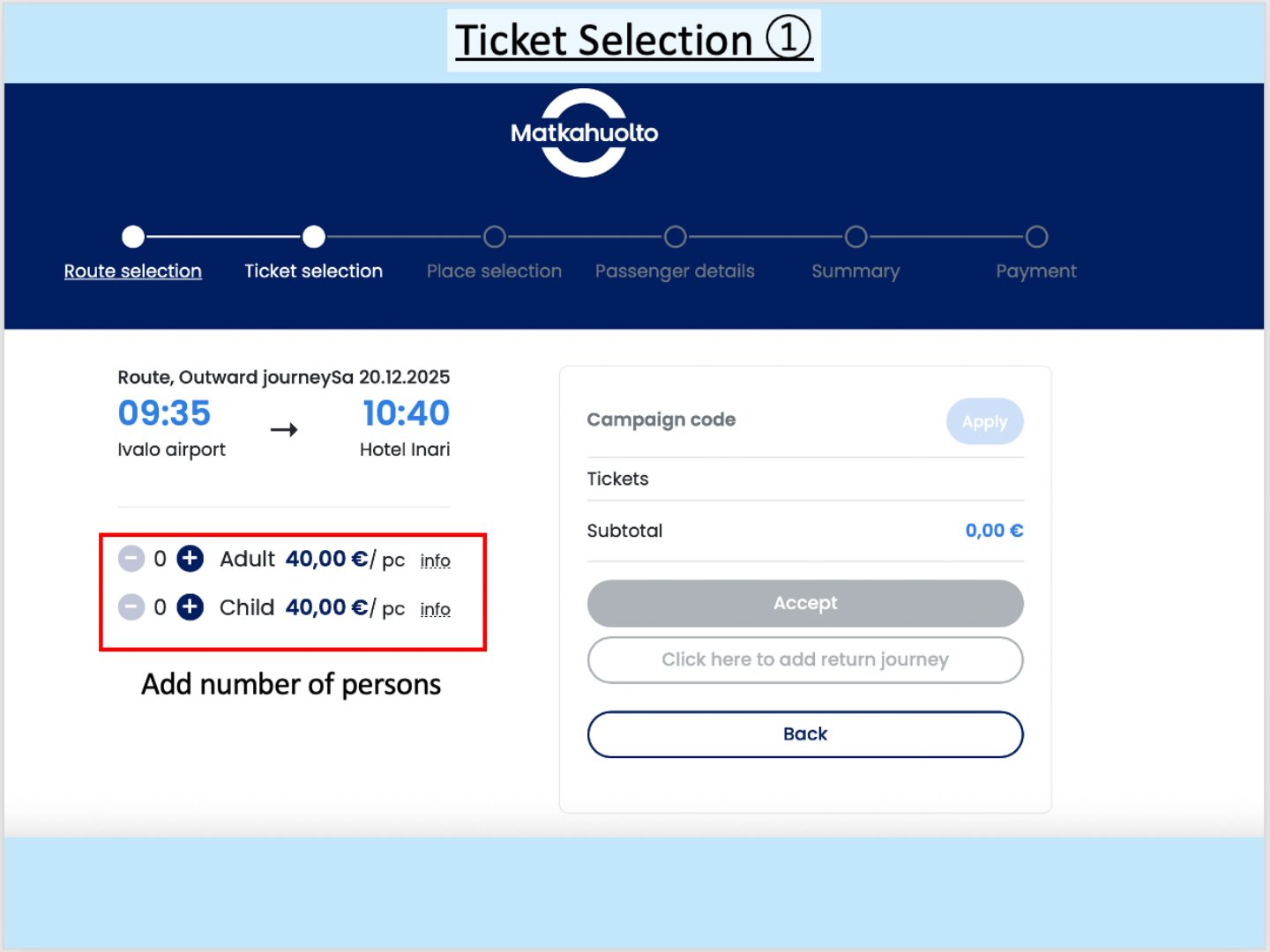Remove one Child ticket
This screenshot has width=1270, height=952.
tap(131, 607)
